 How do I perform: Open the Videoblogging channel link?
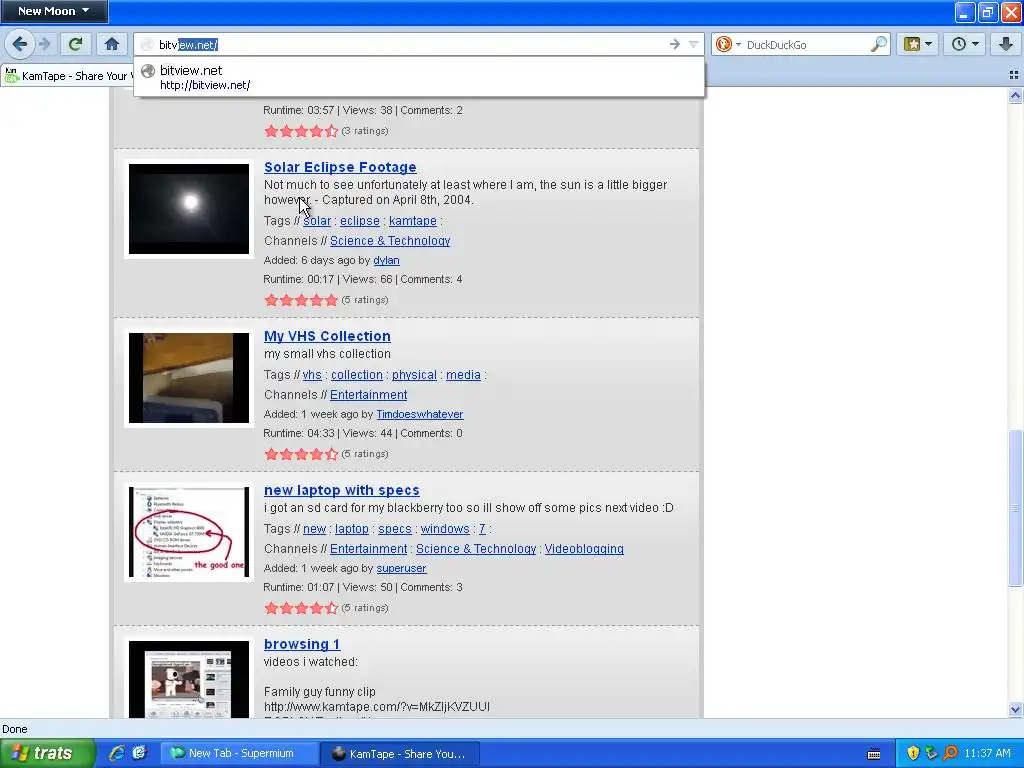click(584, 549)
